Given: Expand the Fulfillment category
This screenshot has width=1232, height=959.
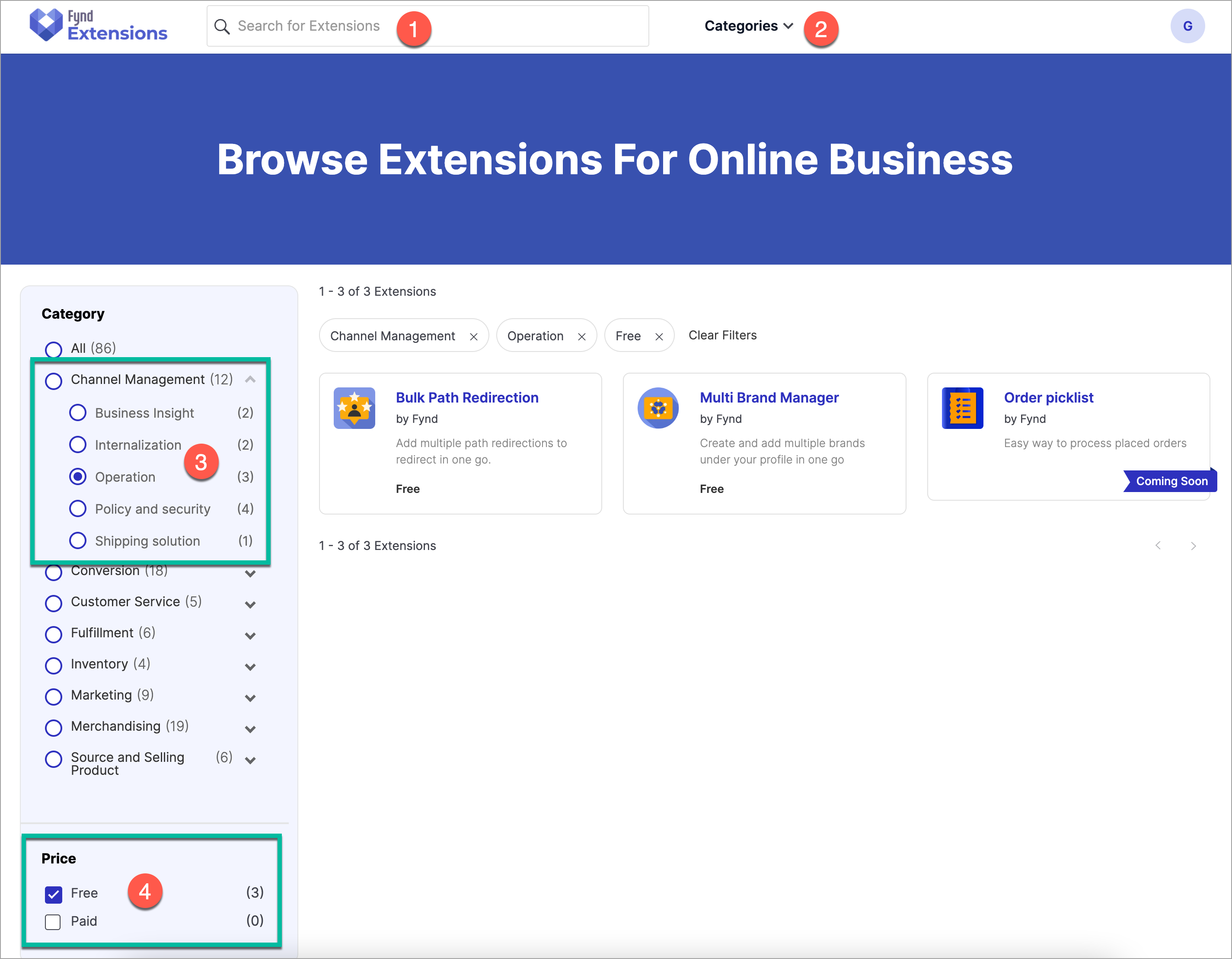Looking at the screenshot, I should [250, 636].
